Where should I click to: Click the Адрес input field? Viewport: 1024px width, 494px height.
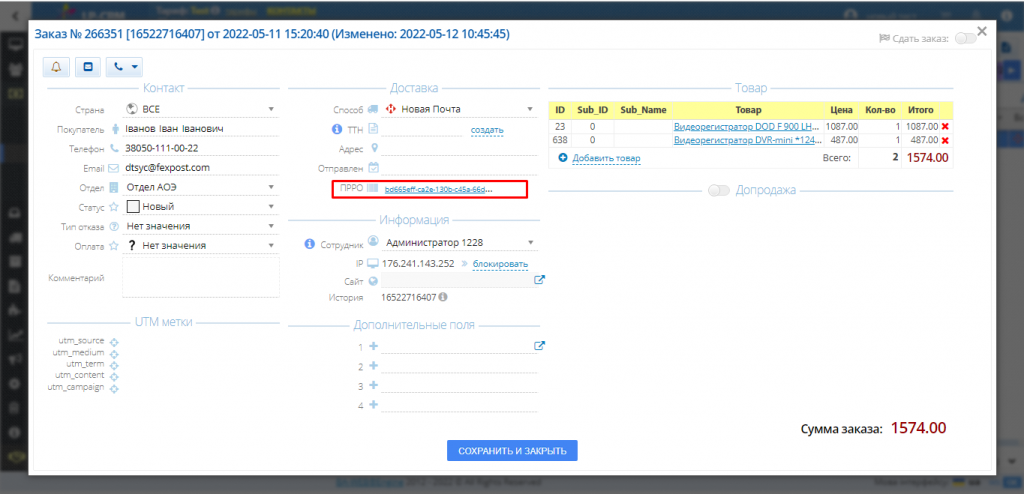tap(460, 148)
